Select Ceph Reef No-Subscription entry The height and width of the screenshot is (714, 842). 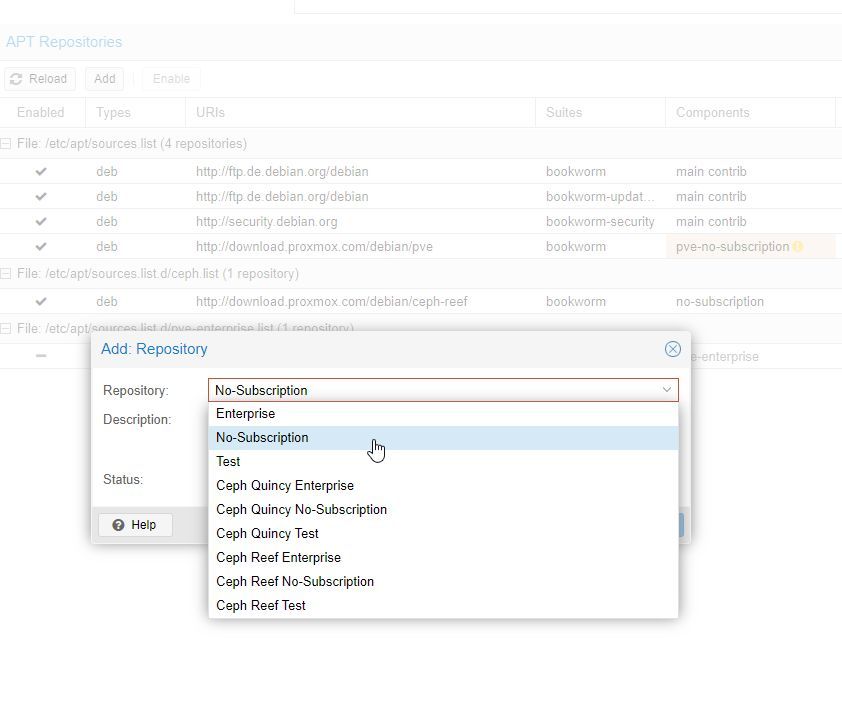pyautogui.click(x=443, y=581)
